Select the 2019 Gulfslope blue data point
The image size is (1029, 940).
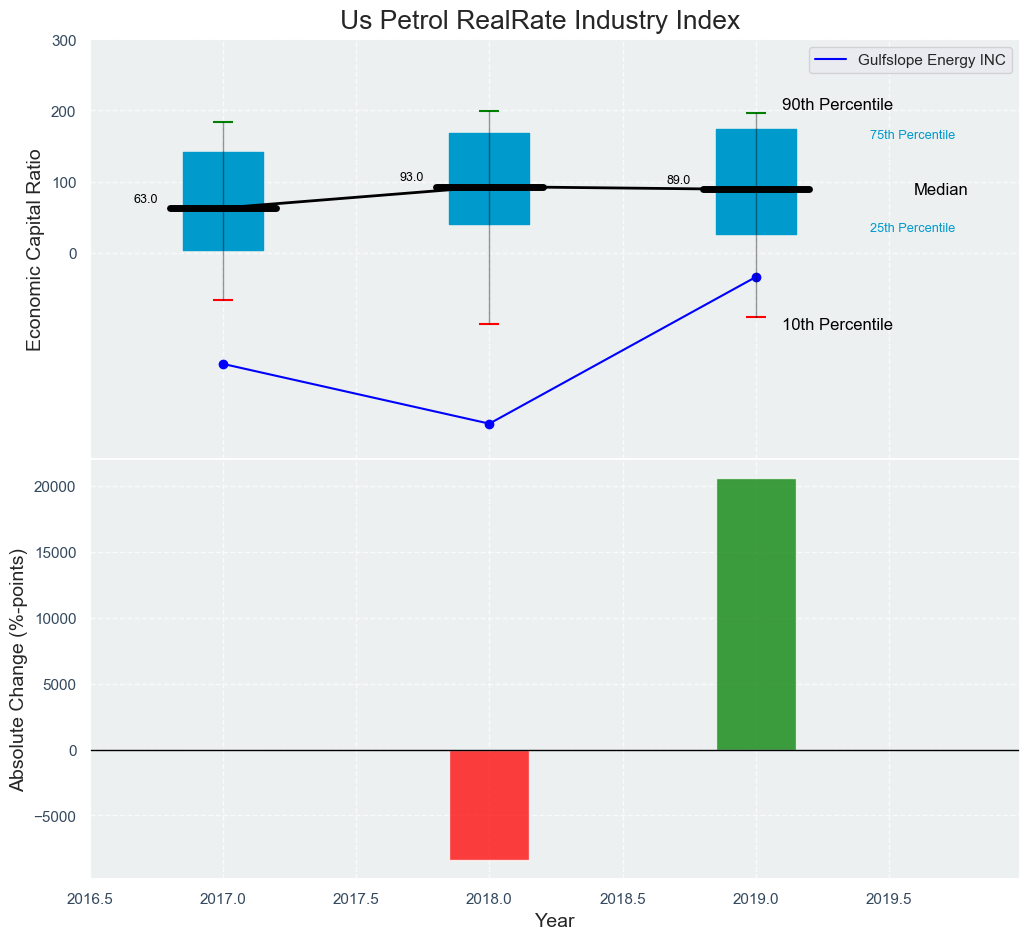(x=756, y=277)
